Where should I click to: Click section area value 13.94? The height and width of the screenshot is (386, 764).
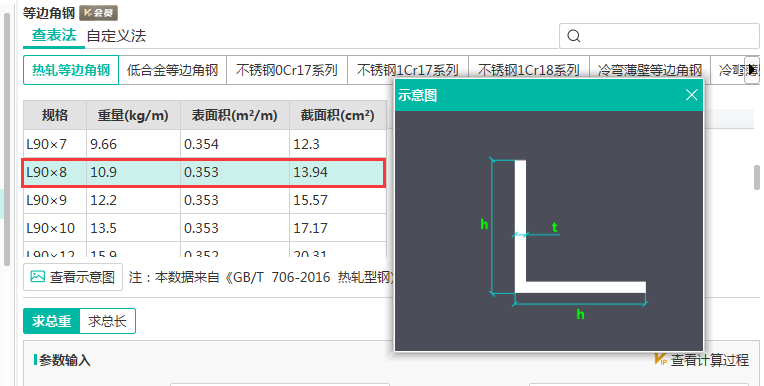click(x=310, y=172)
